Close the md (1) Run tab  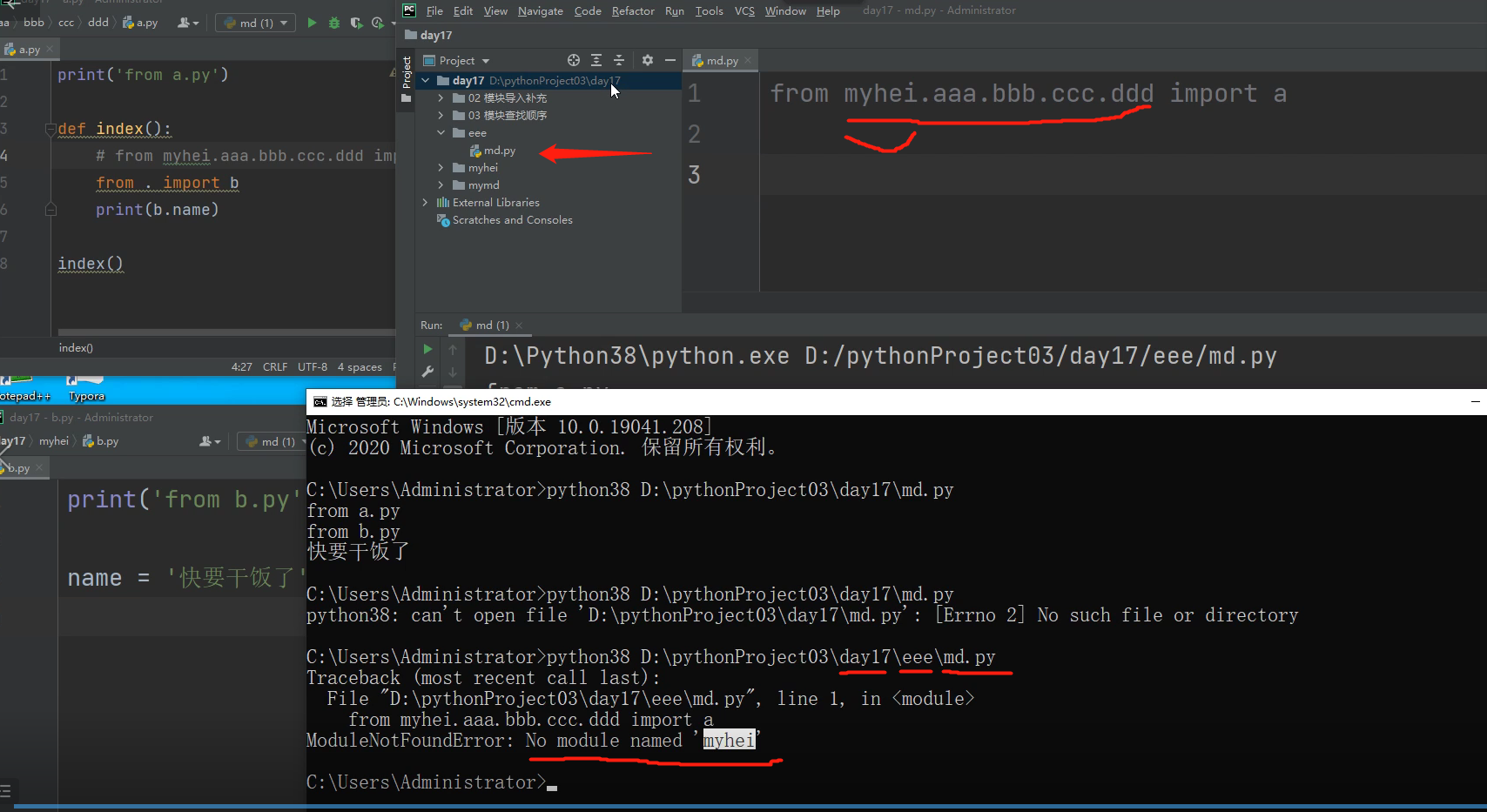519,325
